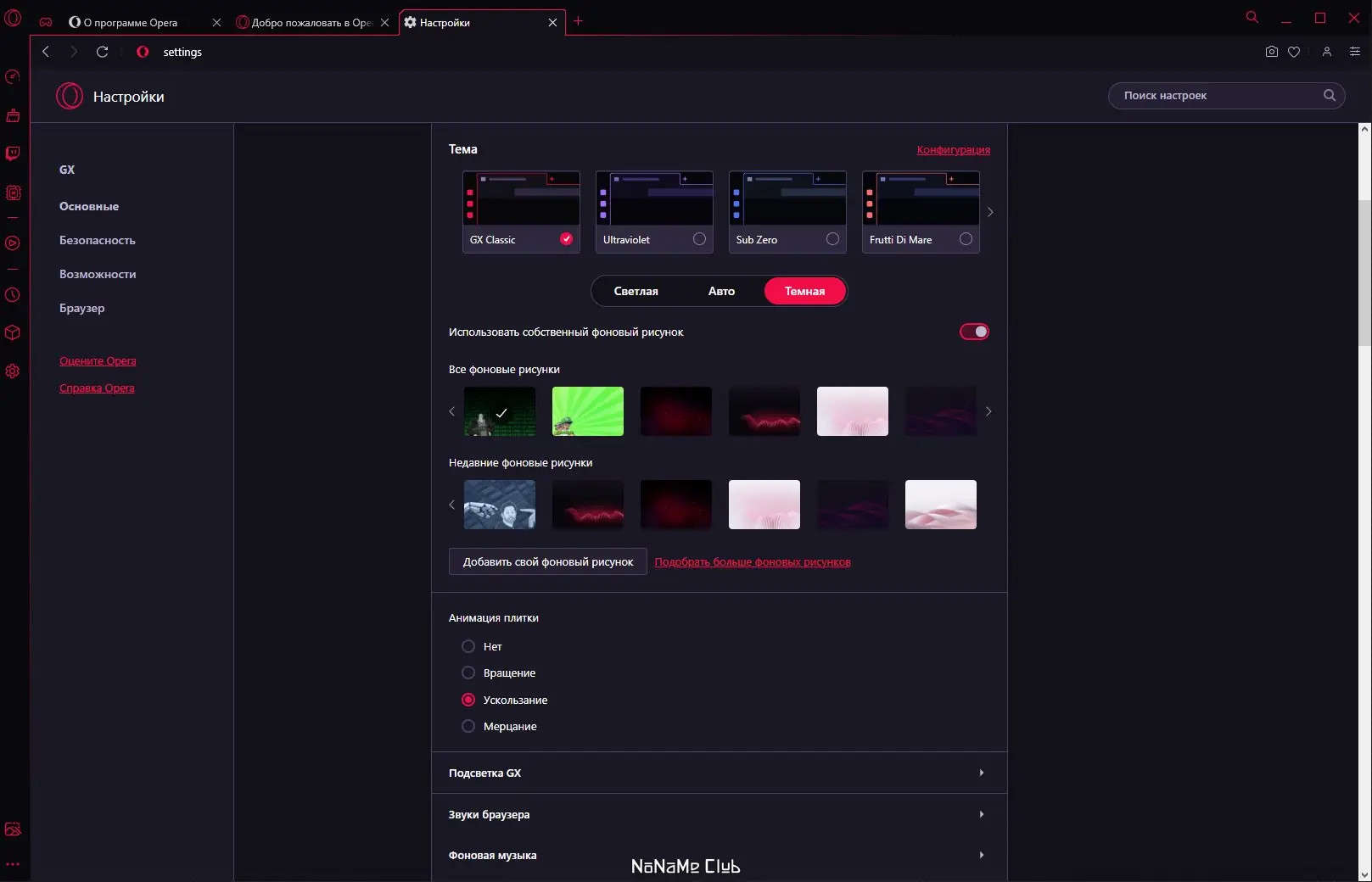Click the briefcase-shaped sidebar icon
This screenshot has width=1372, height=882.
pos(13,115)
